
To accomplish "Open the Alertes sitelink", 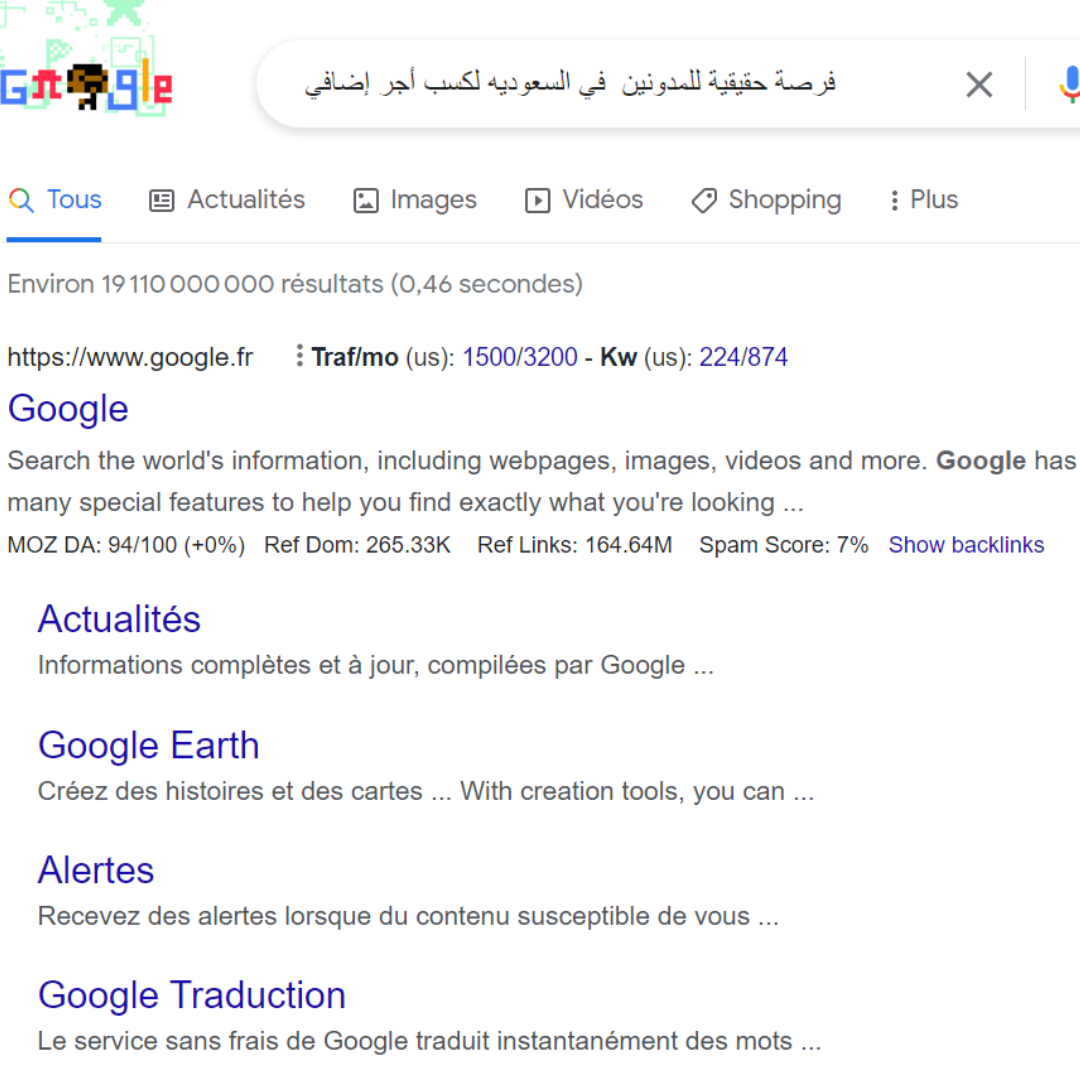I will click(96, 870).
